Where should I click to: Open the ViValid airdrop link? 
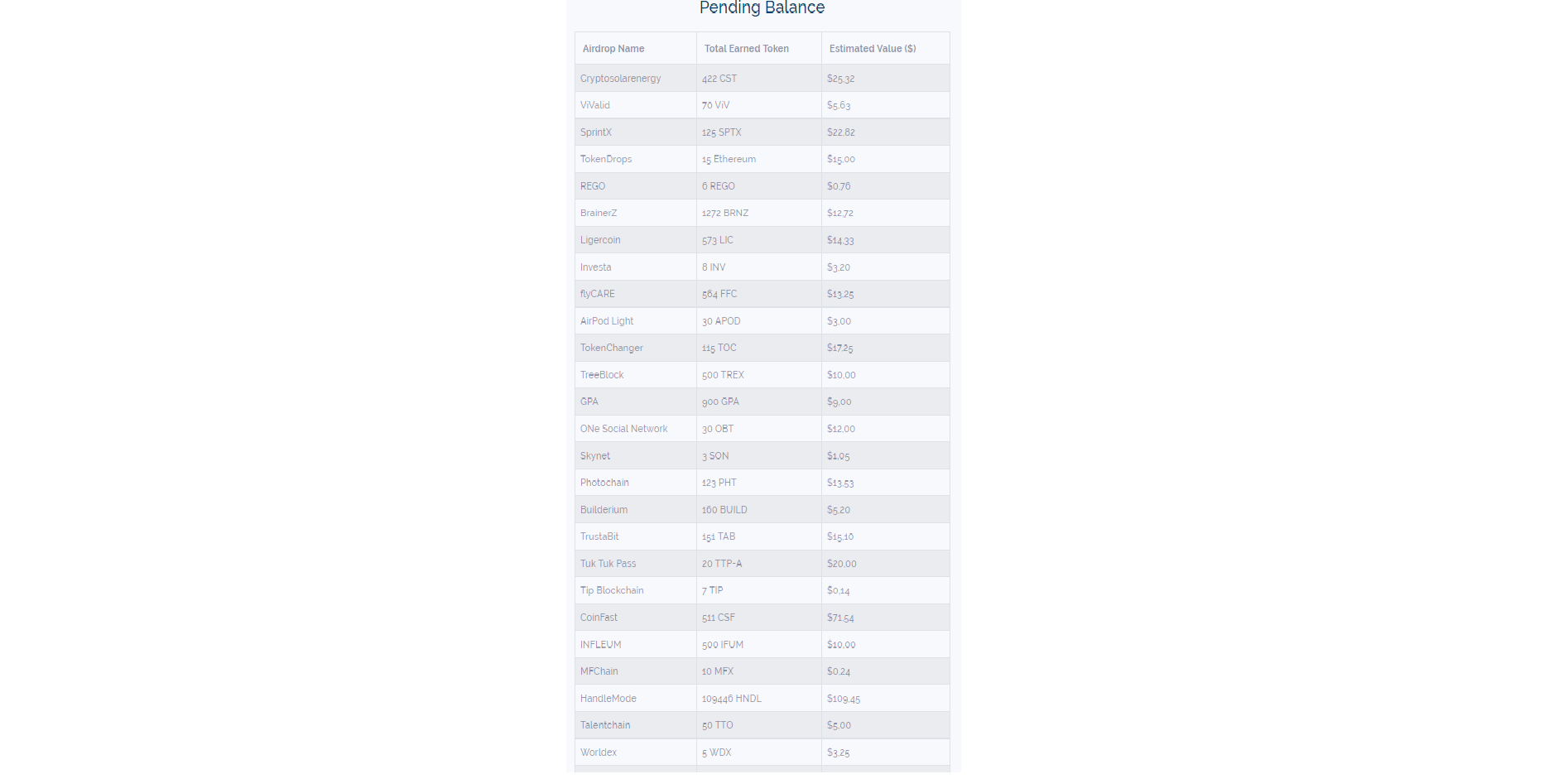tap(594, 105)
